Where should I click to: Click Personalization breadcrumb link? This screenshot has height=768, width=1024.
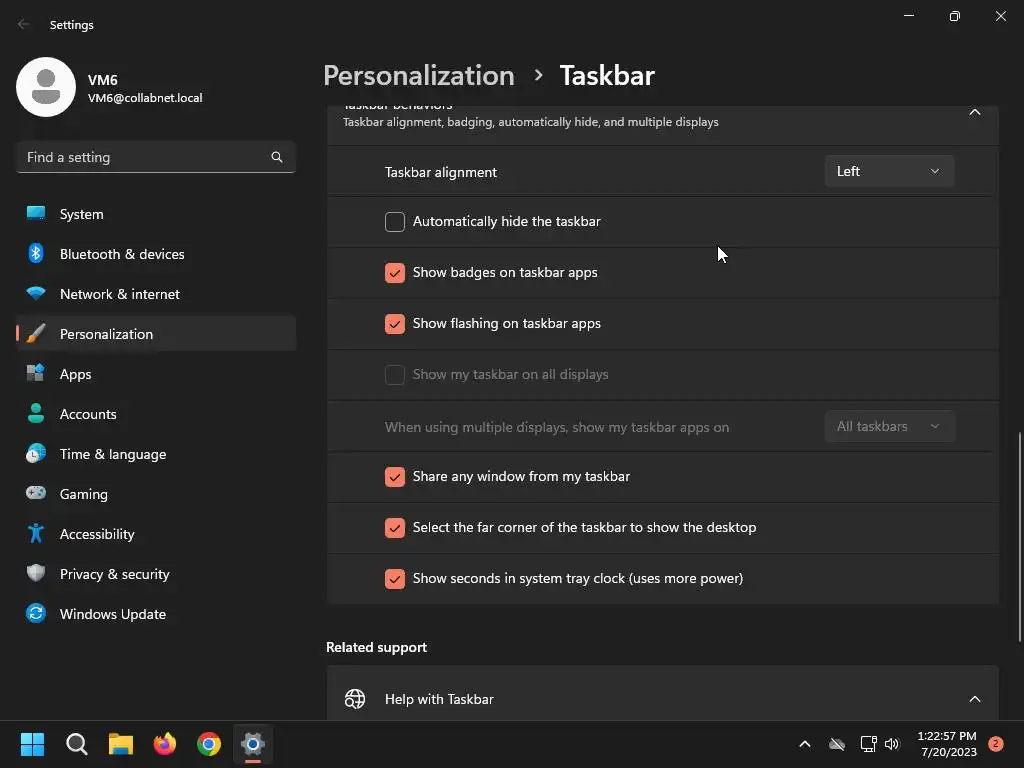click(x=419, y=76)
